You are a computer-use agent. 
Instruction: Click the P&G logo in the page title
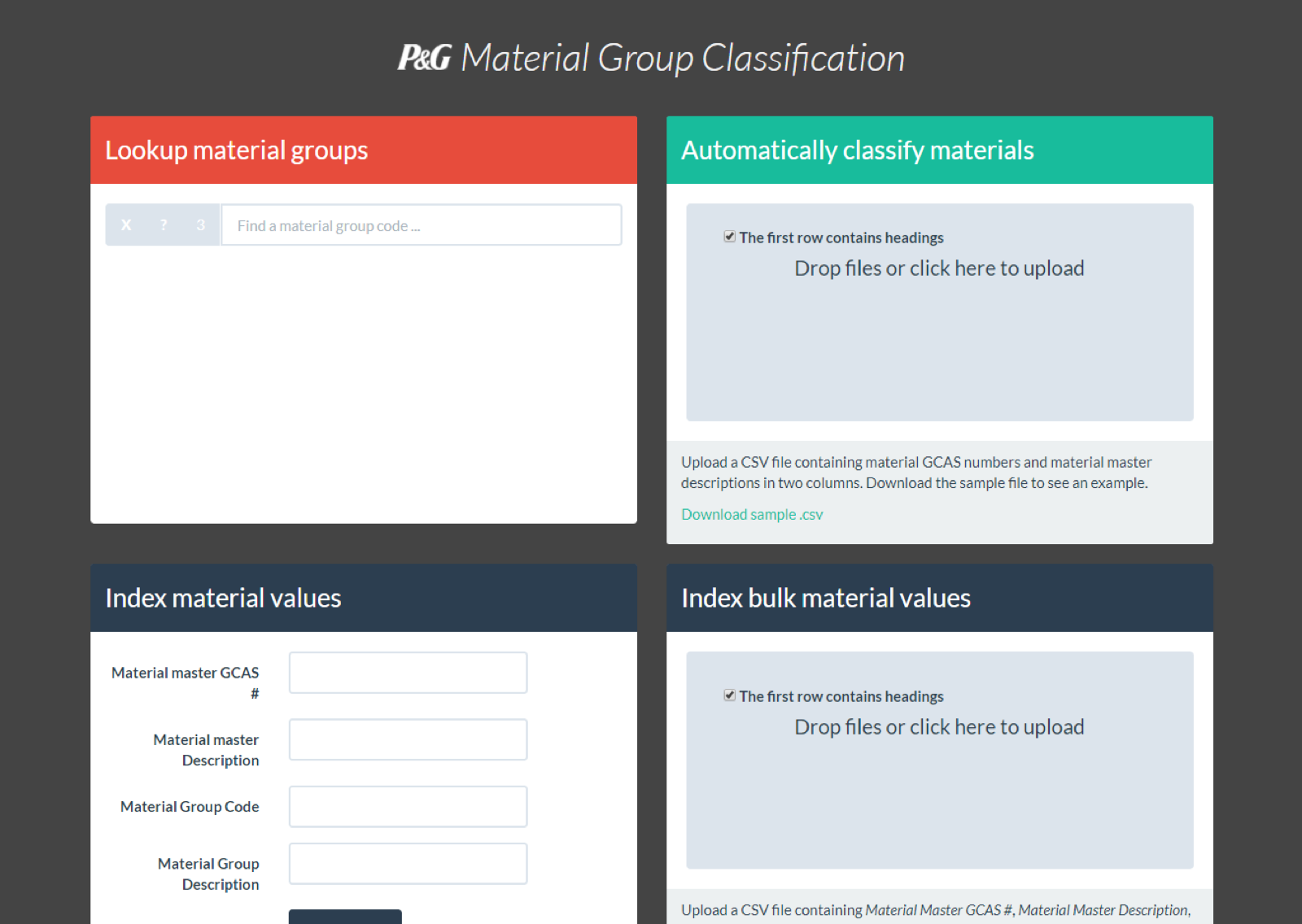pyautogui.click(x=424, y=58)
